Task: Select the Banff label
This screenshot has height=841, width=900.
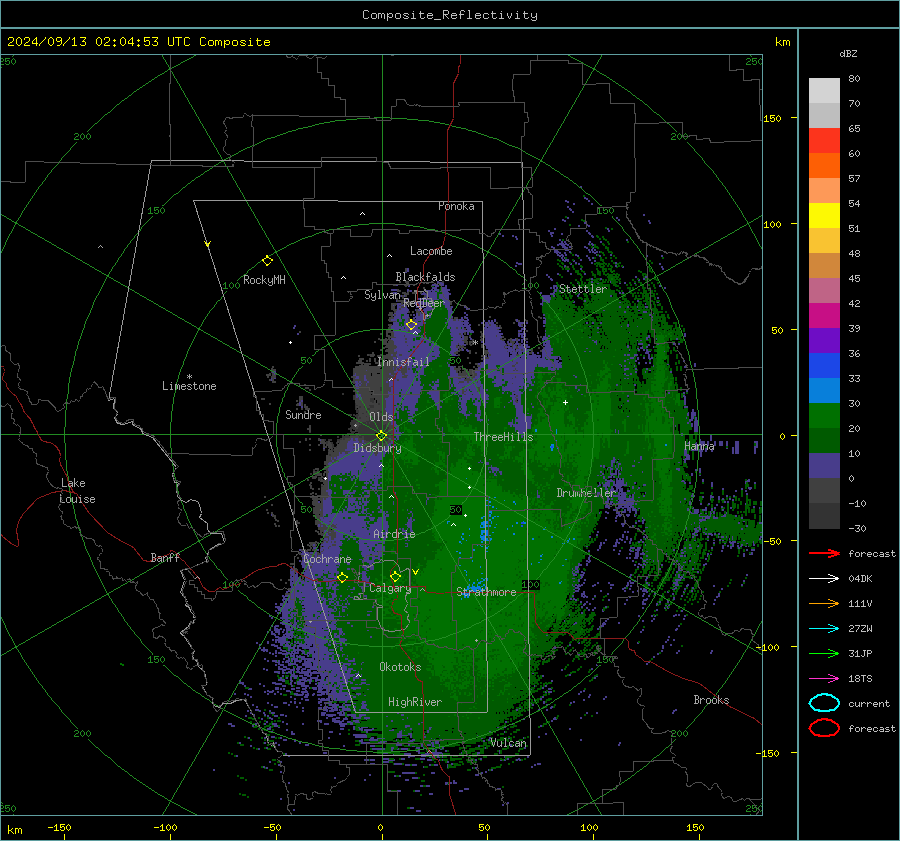Action: [x=165, y=558]
